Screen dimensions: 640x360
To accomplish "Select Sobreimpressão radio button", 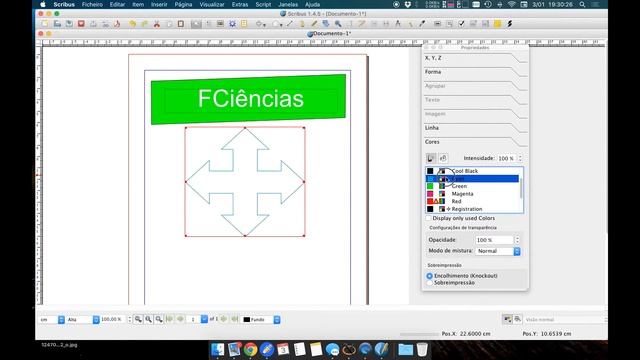I will pyautogui.click(x=429, y=283).
